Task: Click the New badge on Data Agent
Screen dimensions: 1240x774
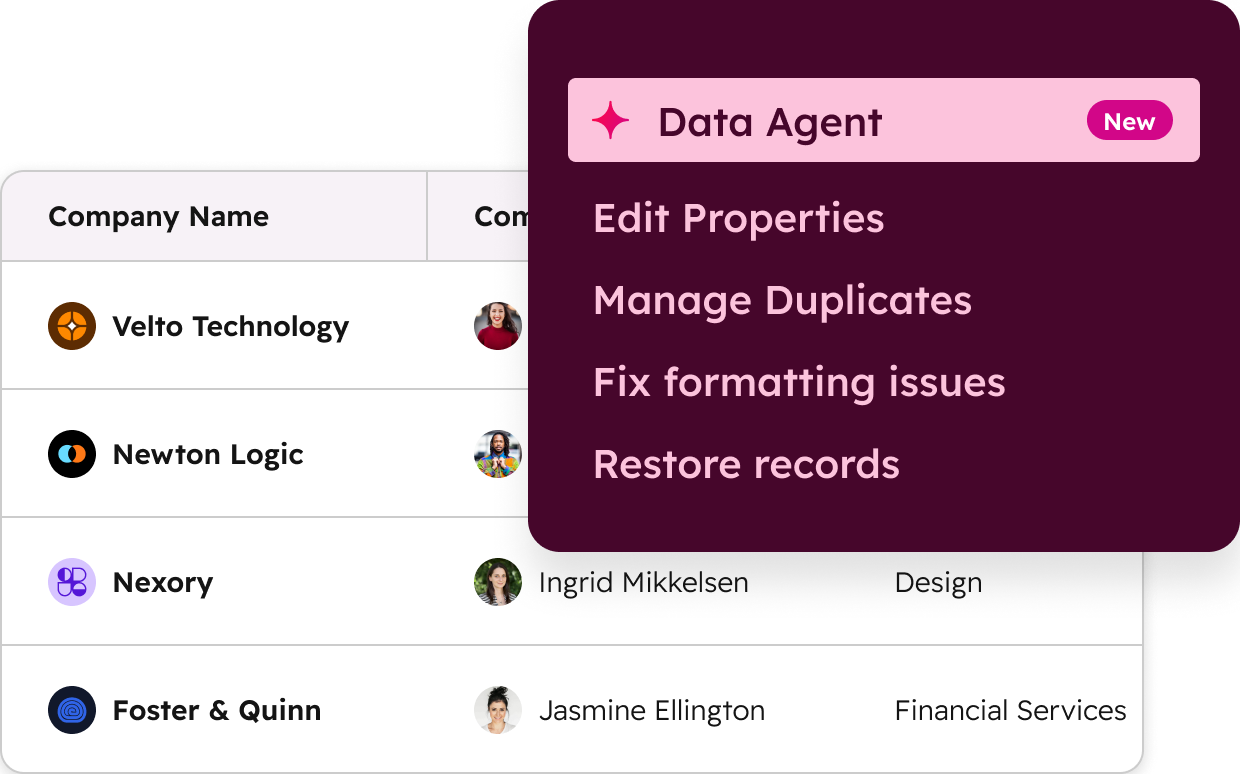Action: point(1129,121)
